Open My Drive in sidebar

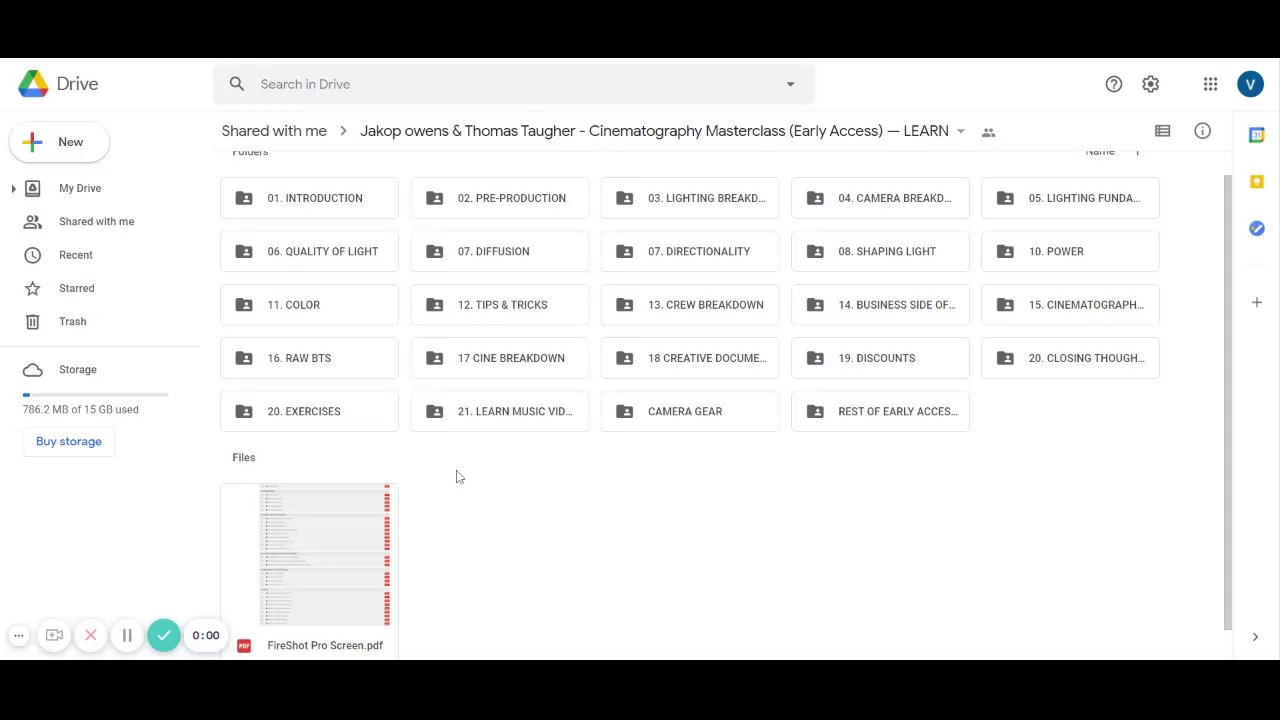coord(80,188)
